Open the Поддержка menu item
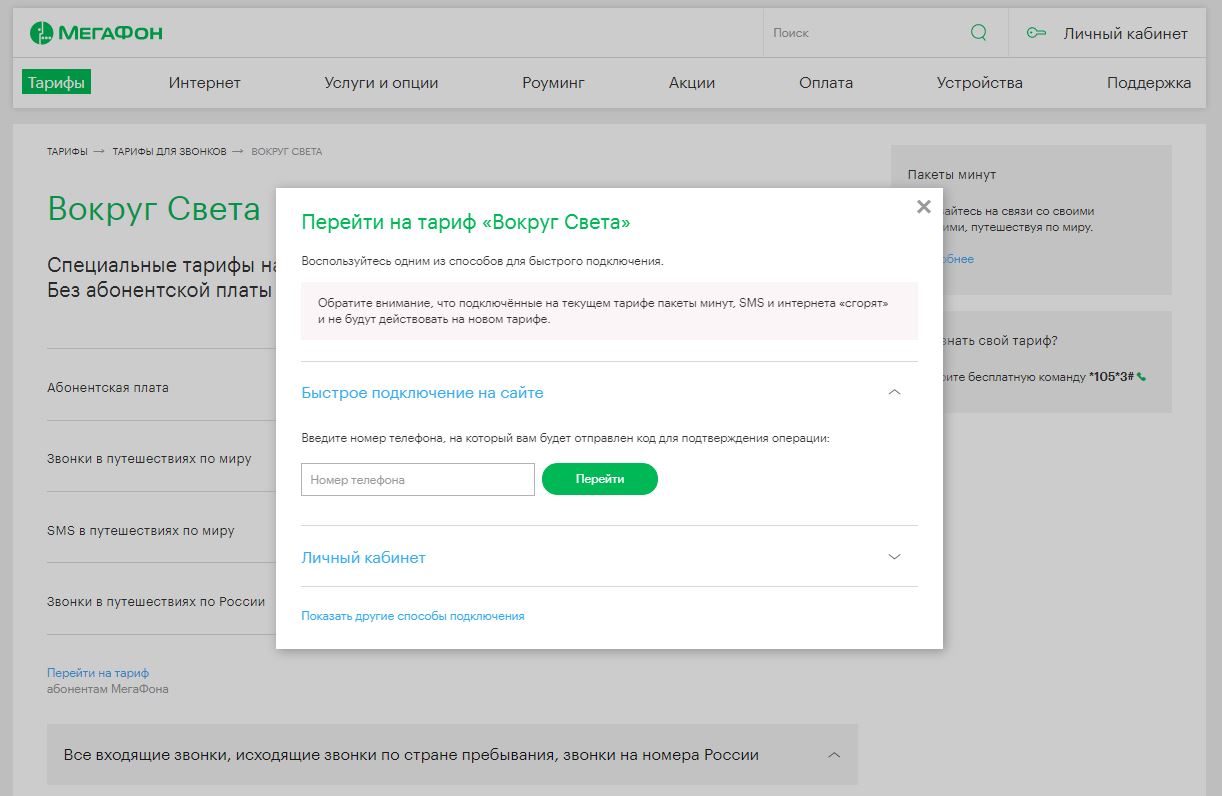The height and width of the screenshot is (796, 1222). (x=1148, y=83)
